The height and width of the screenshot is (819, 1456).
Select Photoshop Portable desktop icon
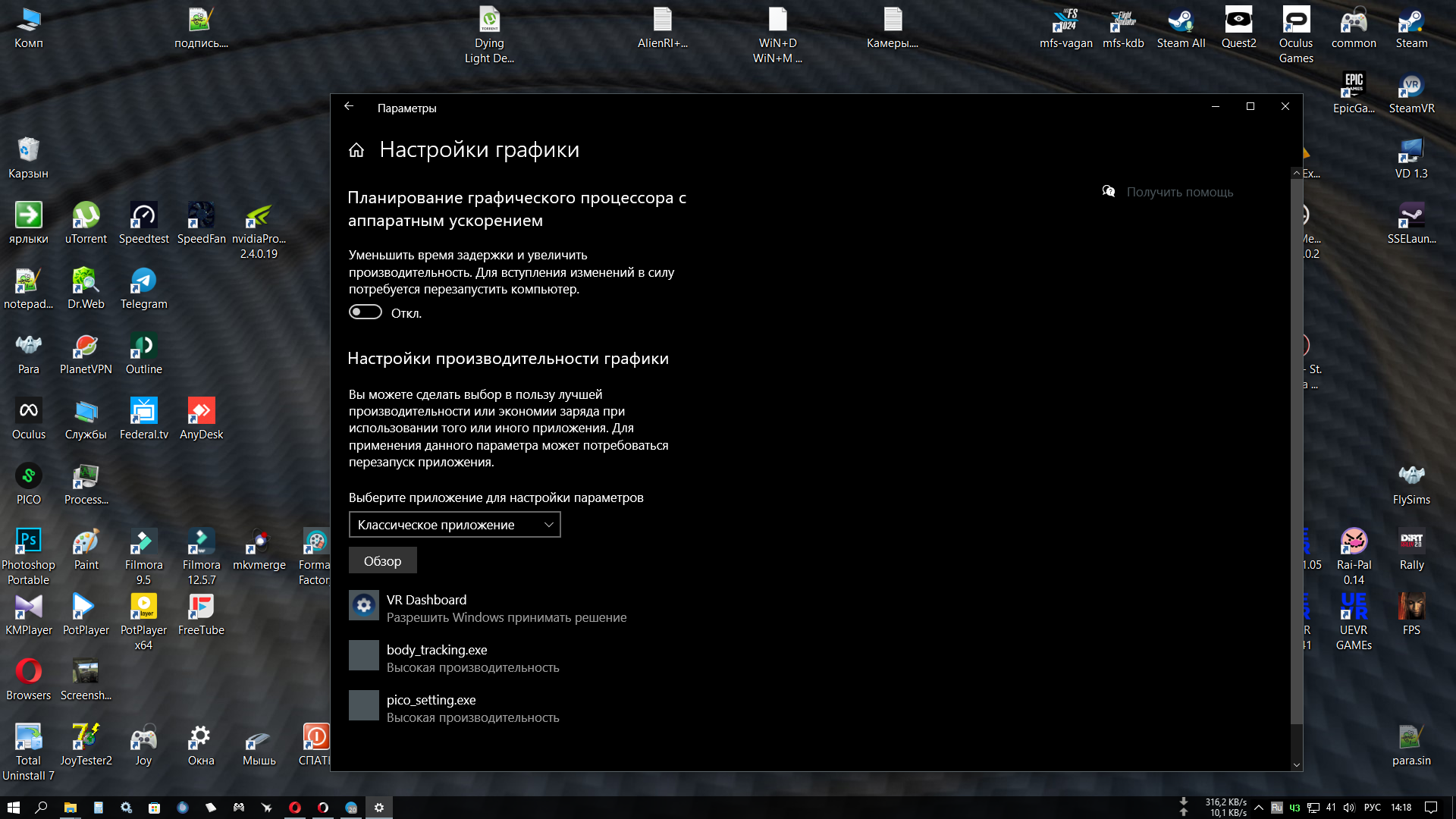click(x=29, y=557)
